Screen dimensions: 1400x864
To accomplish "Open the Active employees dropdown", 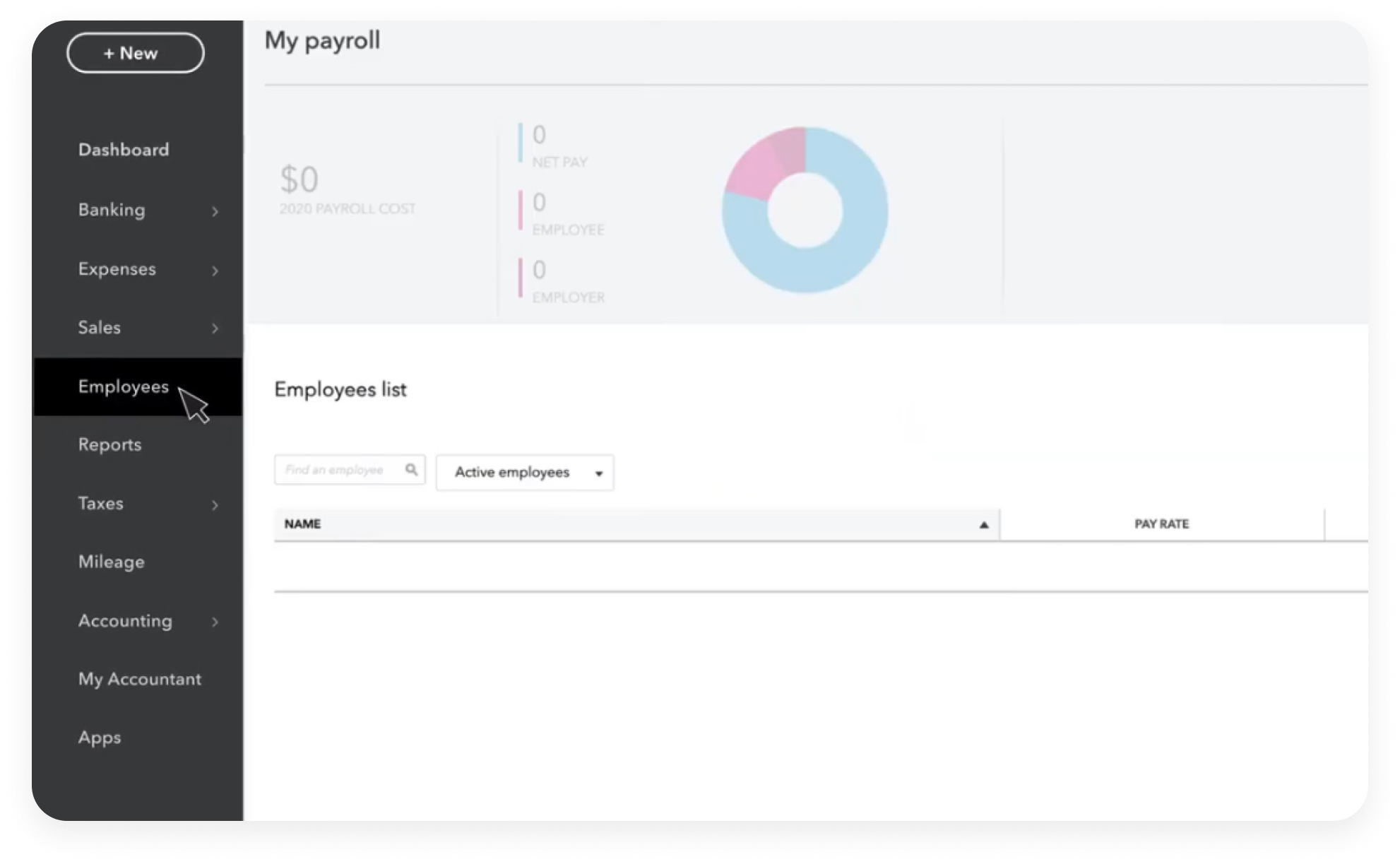I will coord(598,473).
